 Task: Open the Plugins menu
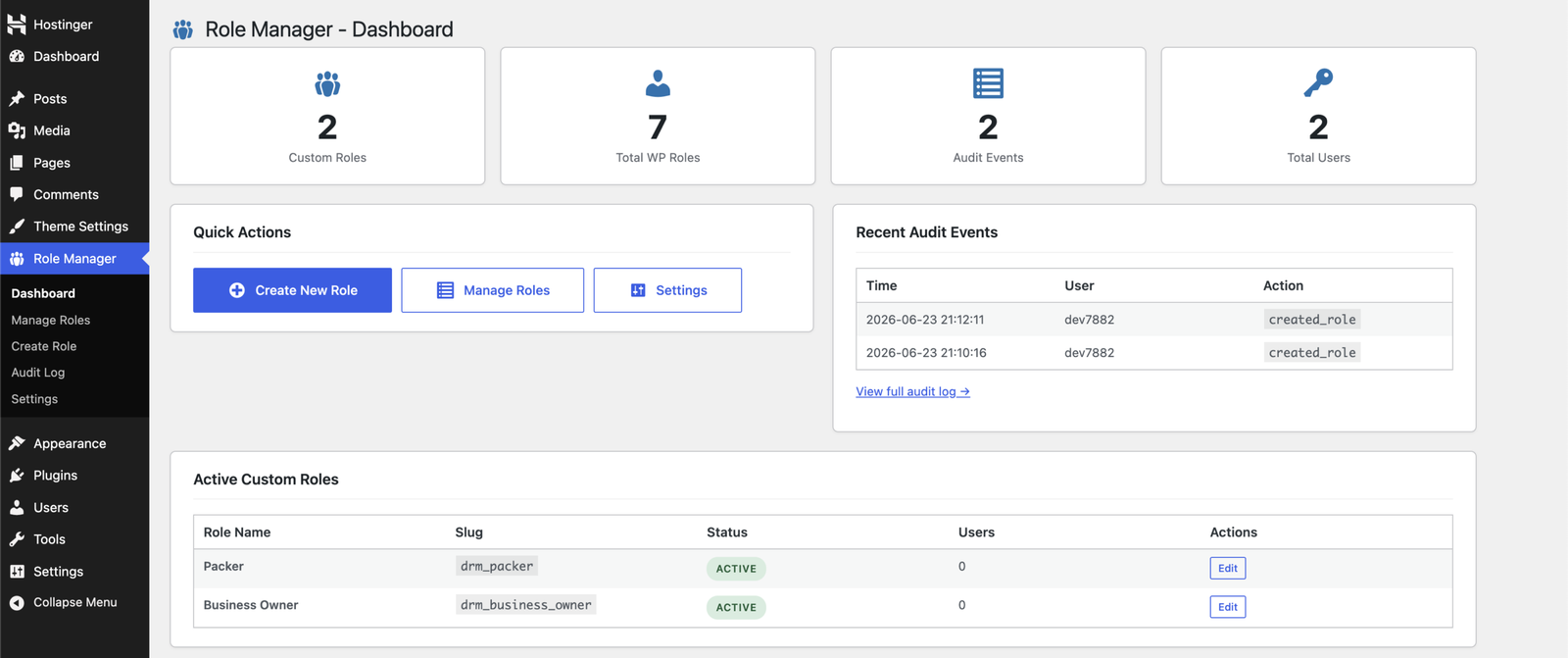(74, 475)
